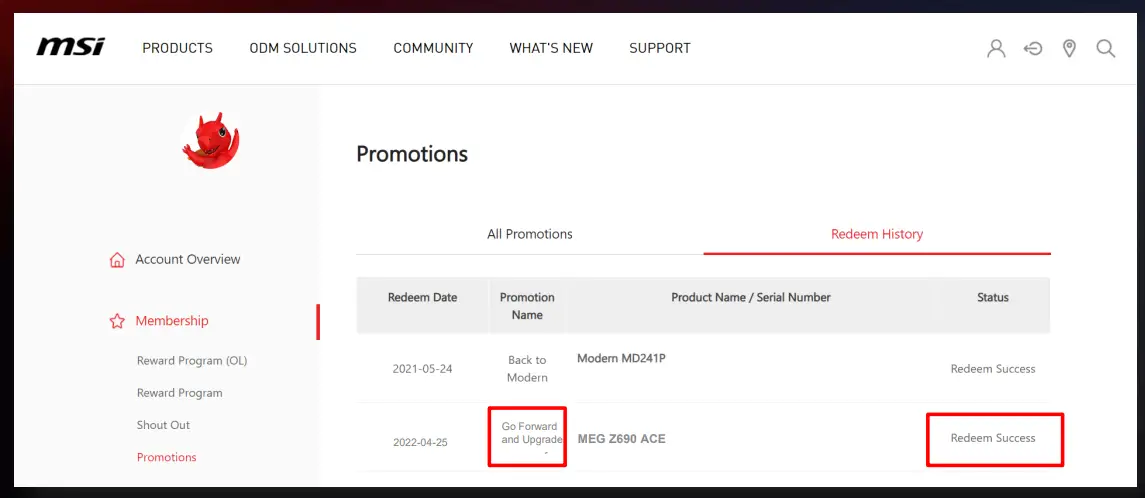1145x498 pixels.
Task: Click the MSI logo
Action: (x=70, y=47)
